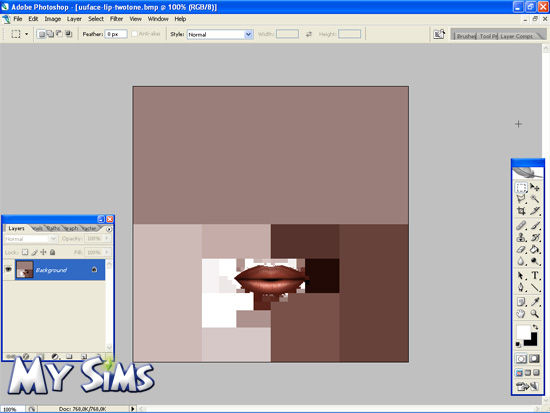
Task: Select the Clone Stamp tool
Action: coord(521,237)
